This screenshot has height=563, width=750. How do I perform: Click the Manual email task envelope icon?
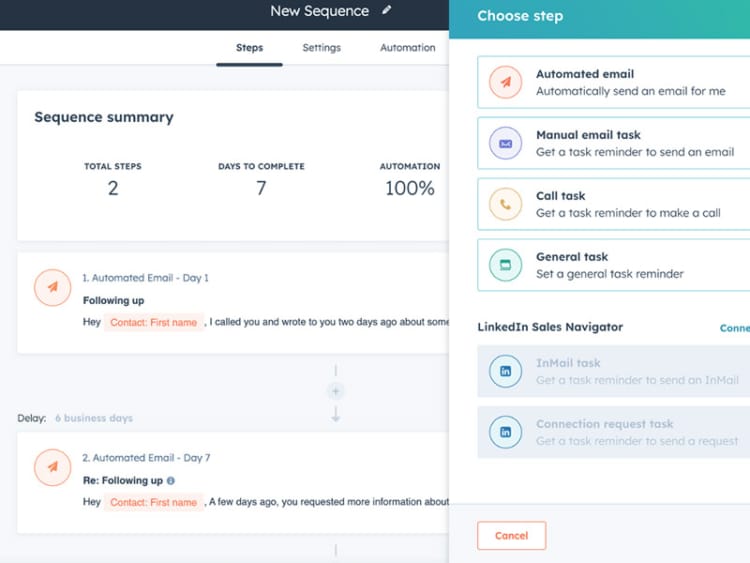(505, 143)
